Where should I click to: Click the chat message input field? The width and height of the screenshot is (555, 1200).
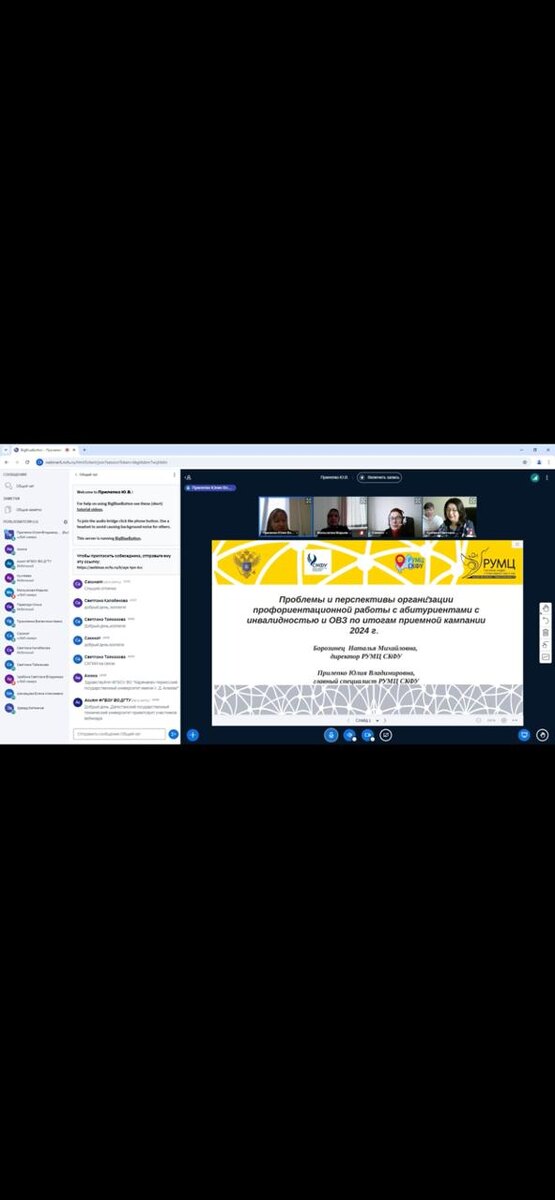[x=119, y=734]
